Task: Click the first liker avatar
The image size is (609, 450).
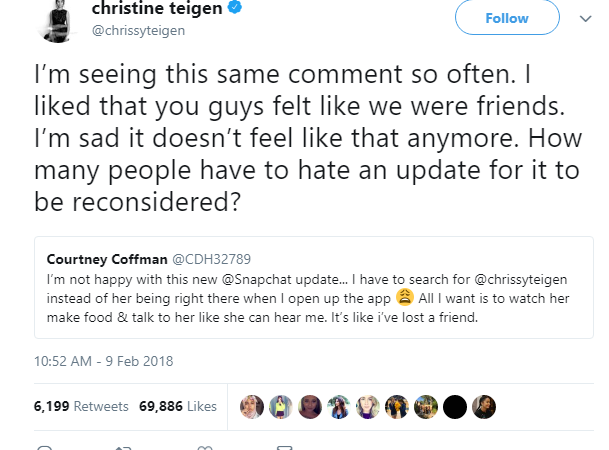Action: 252,406
